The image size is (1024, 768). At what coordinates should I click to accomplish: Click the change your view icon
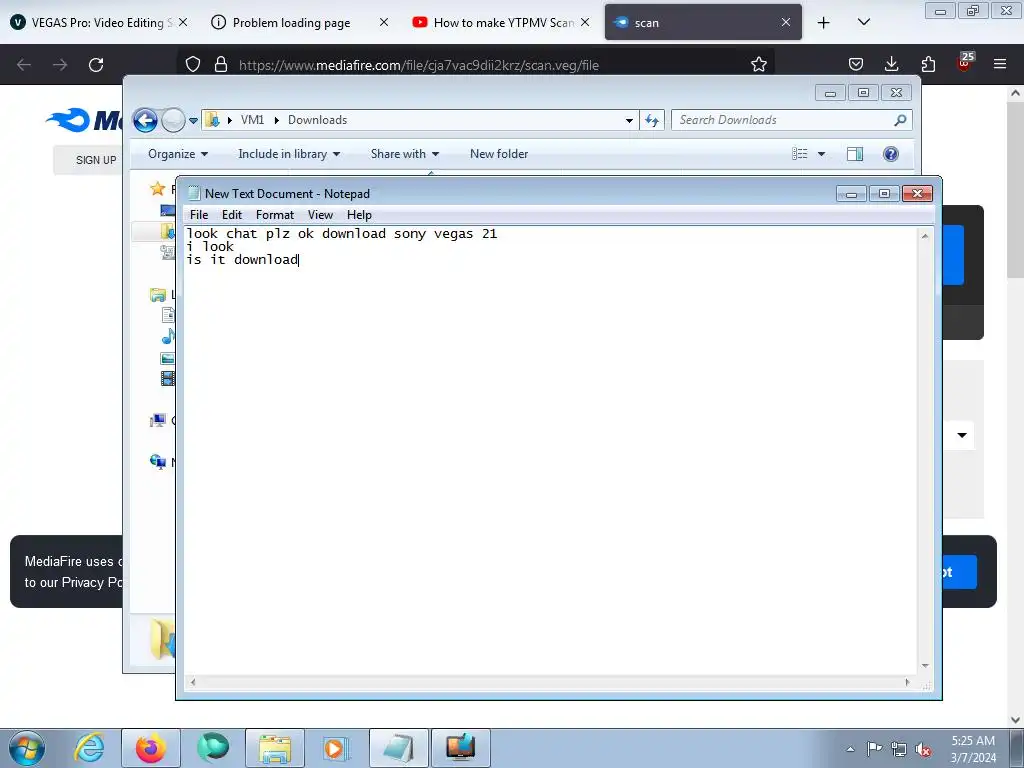click(x=799, y=154)
